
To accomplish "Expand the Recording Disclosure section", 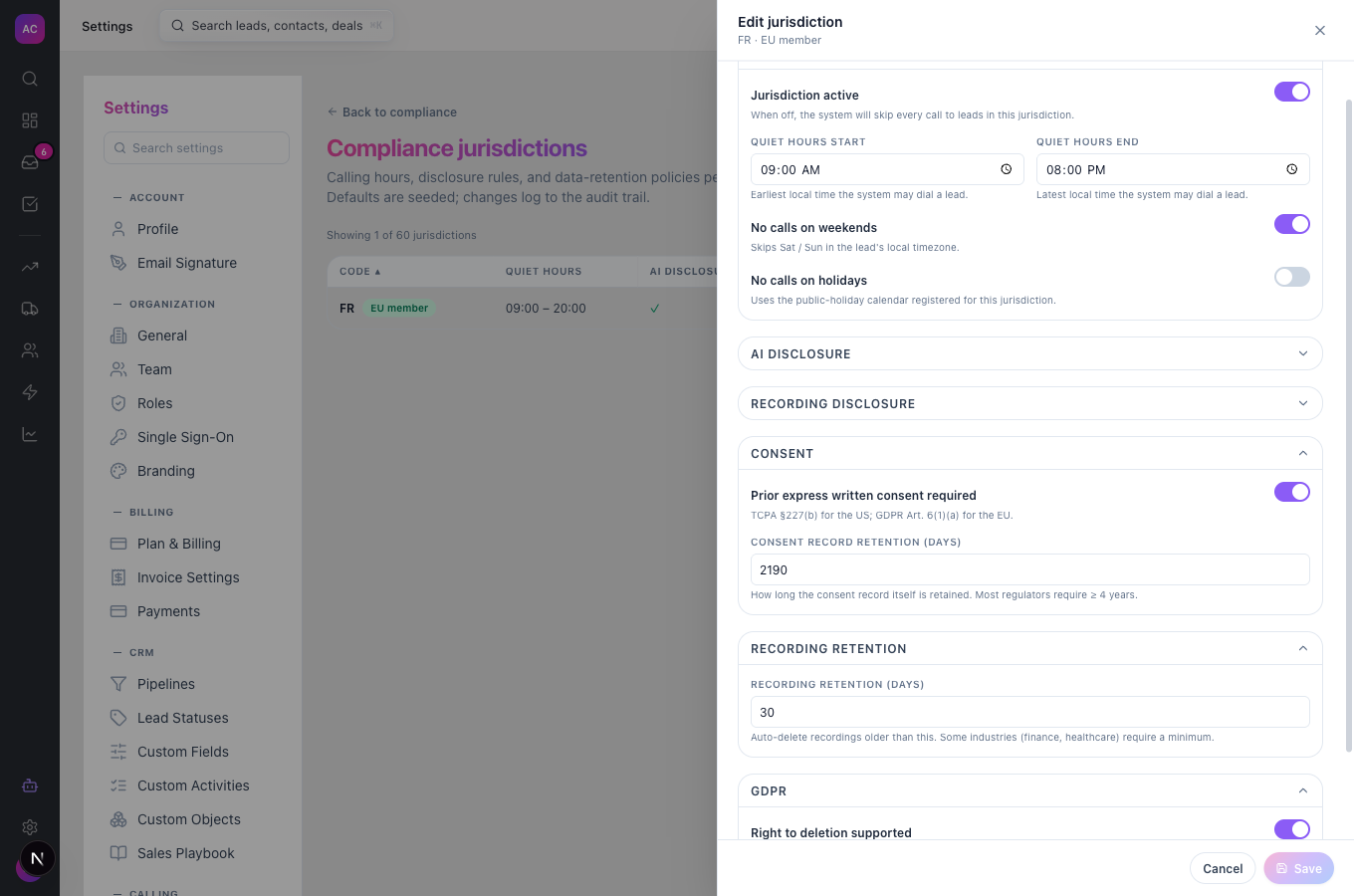I will (x=1030, y=403).
